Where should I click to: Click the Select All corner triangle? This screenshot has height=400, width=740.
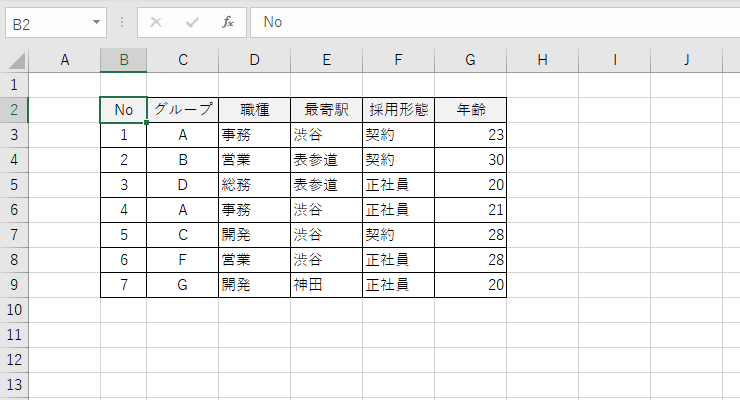pos(17,61)
